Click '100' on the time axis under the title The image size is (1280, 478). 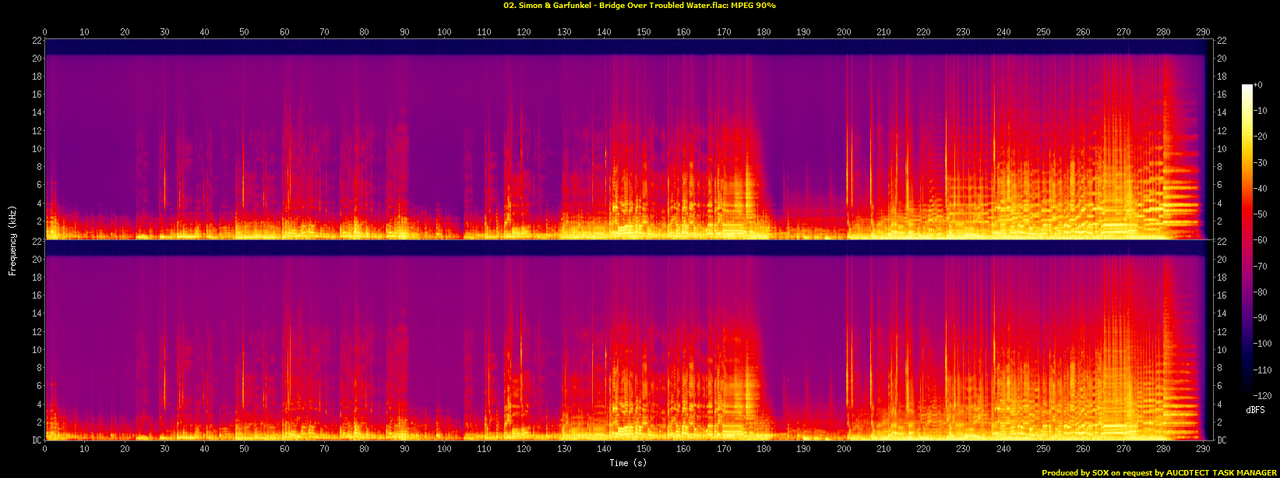pos(444,31)
